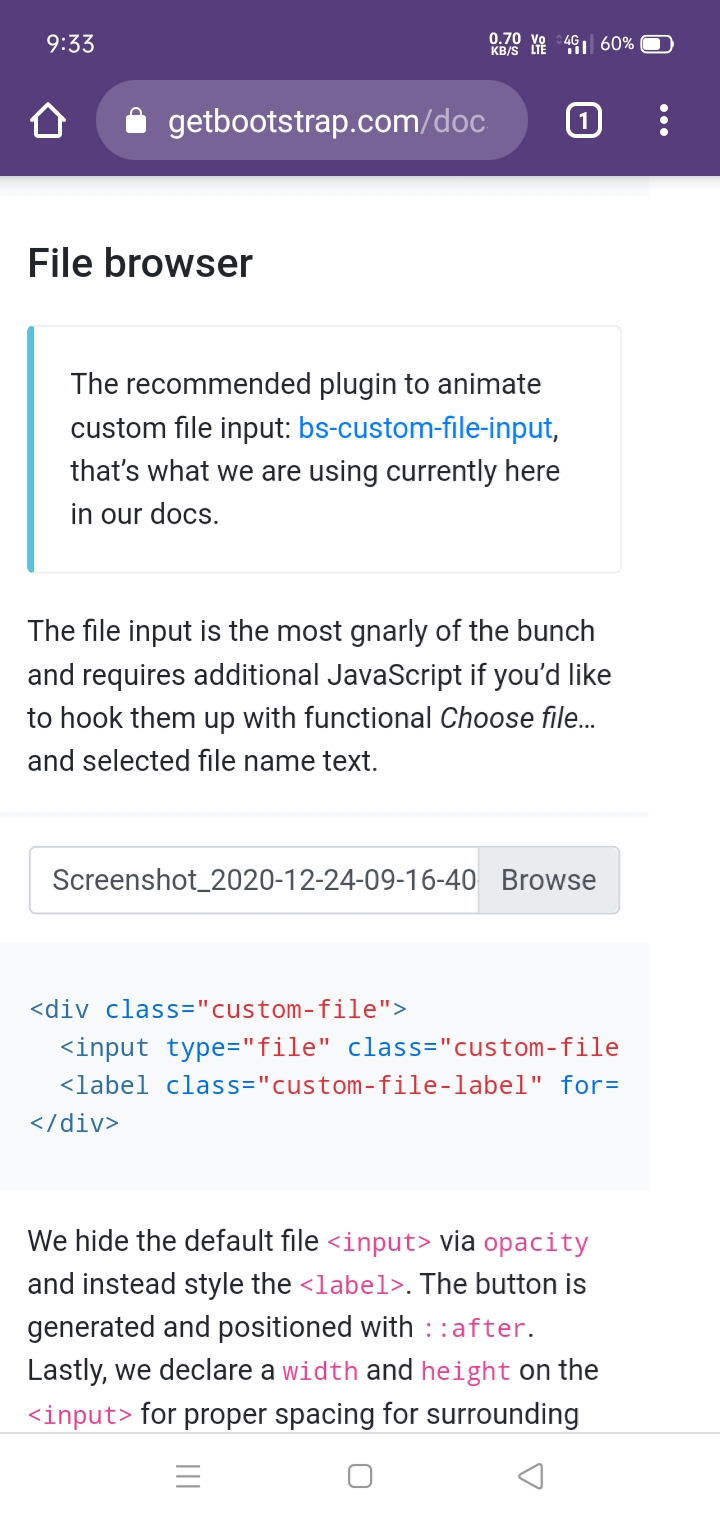The height and width of the screenshot is (1520, 720).
Task: Tap the highlighted opacity code text
Action: 537,1241
